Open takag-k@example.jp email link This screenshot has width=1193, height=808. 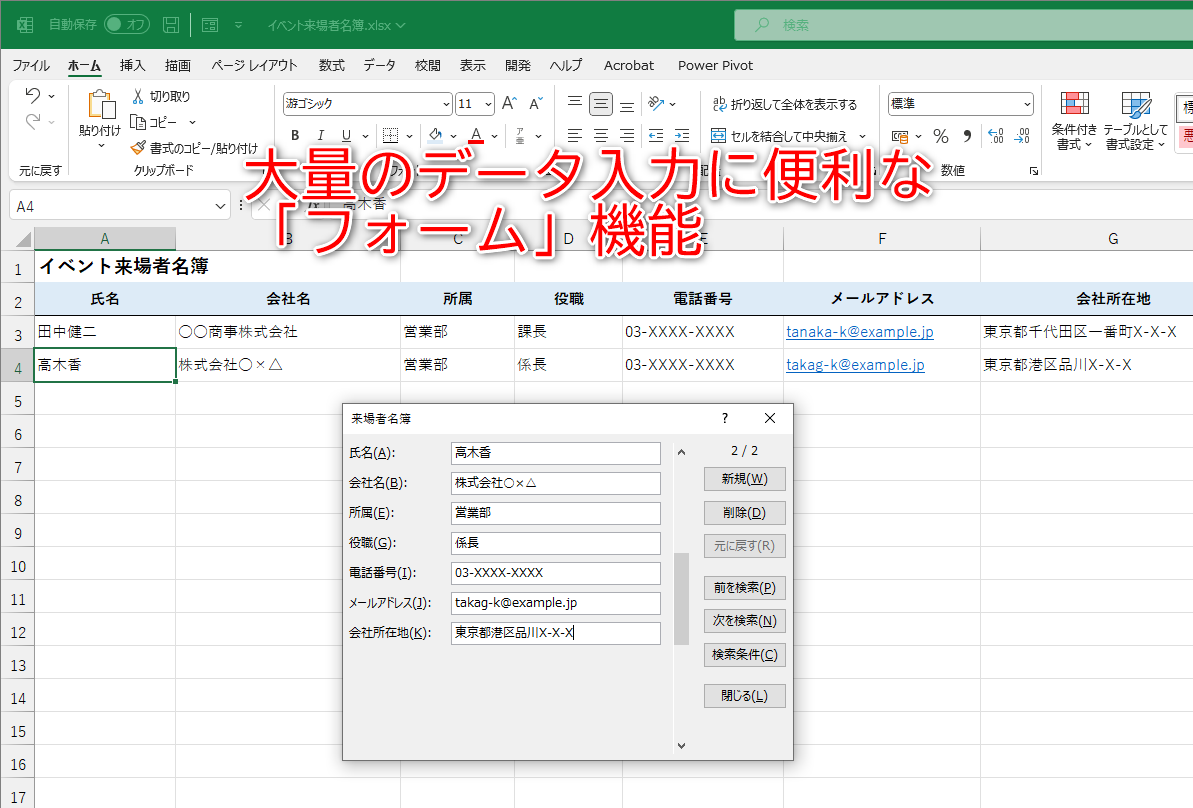[x=856, y=364]
